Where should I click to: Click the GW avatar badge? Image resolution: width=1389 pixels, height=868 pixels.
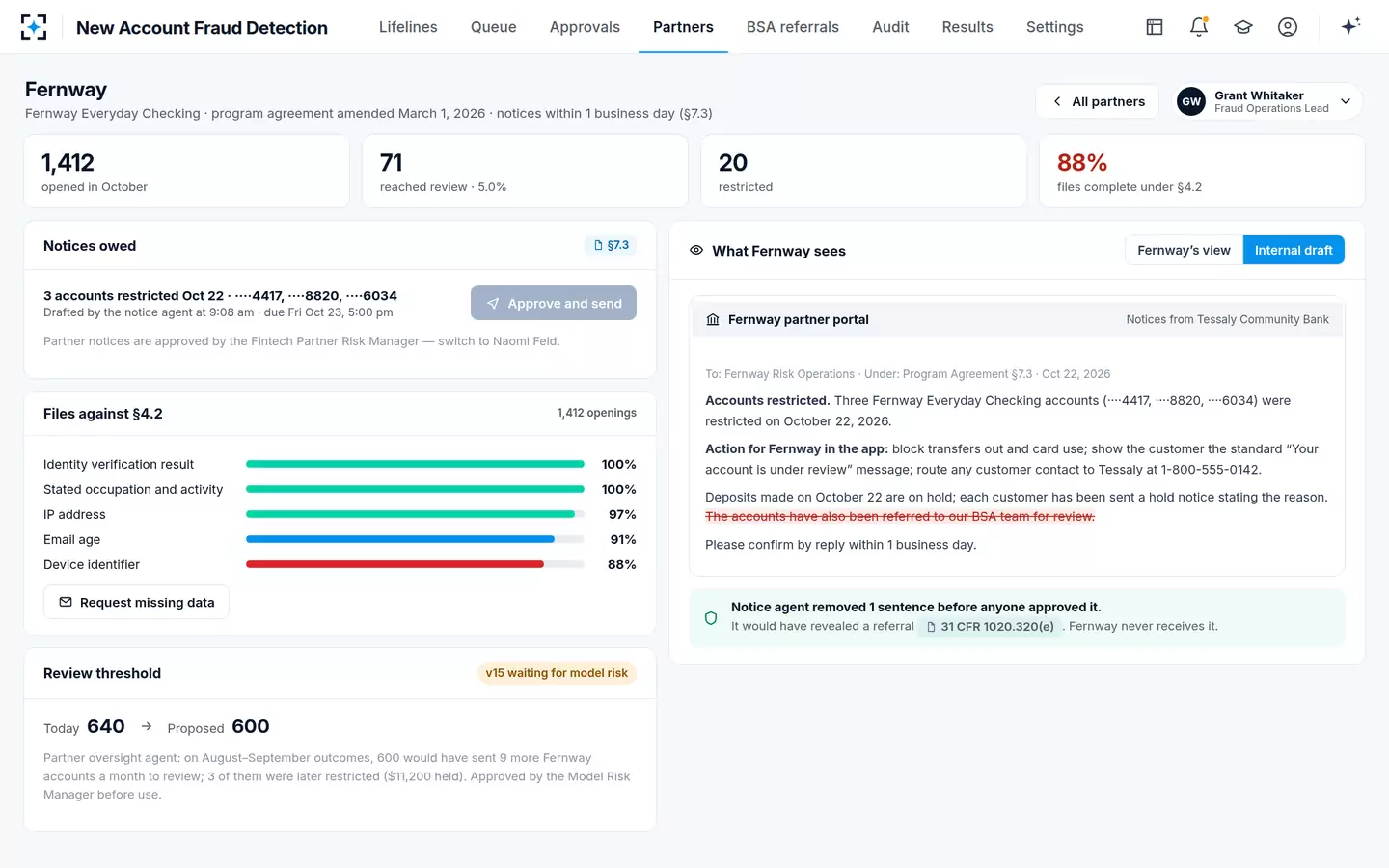1191,101
